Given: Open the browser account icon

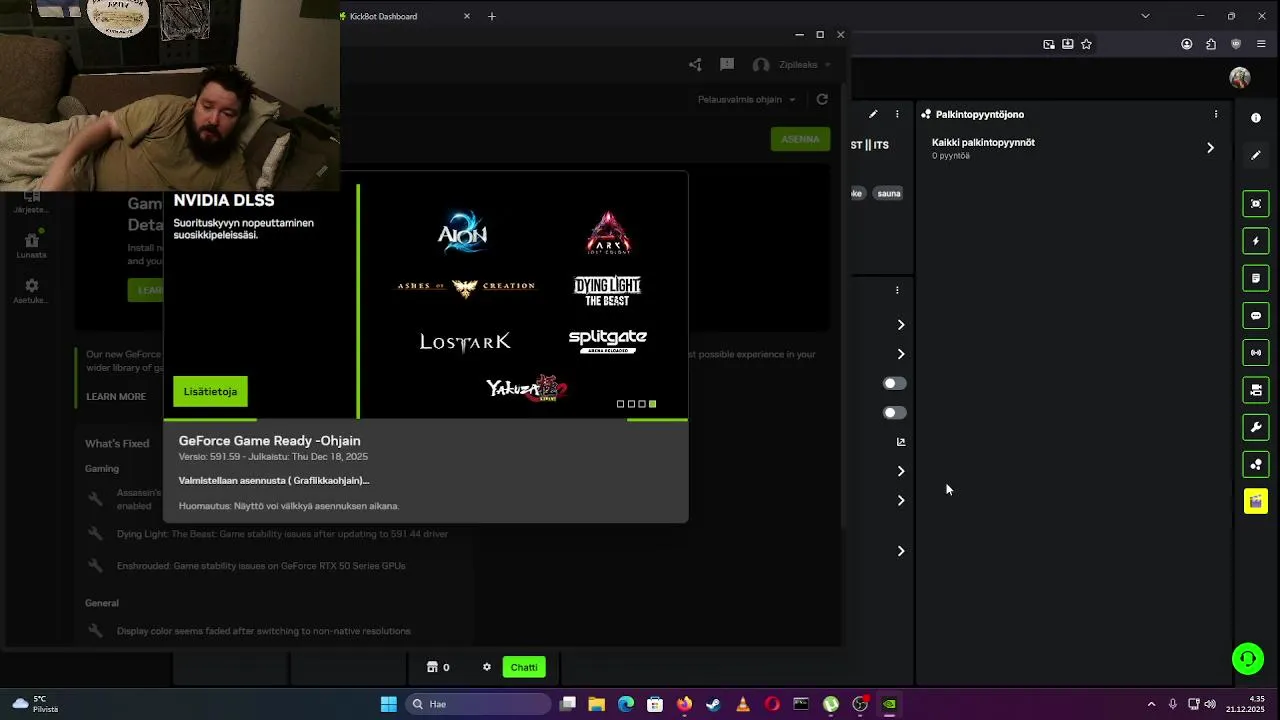Looking at the screenshot, I should [x=1186, y=44].
